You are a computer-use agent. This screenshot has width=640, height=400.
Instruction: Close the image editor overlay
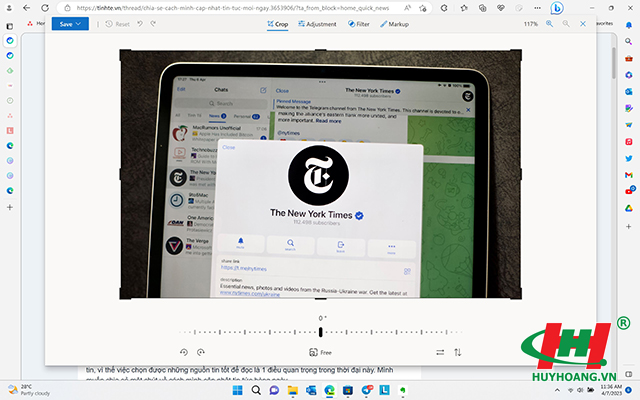(583, 24)
